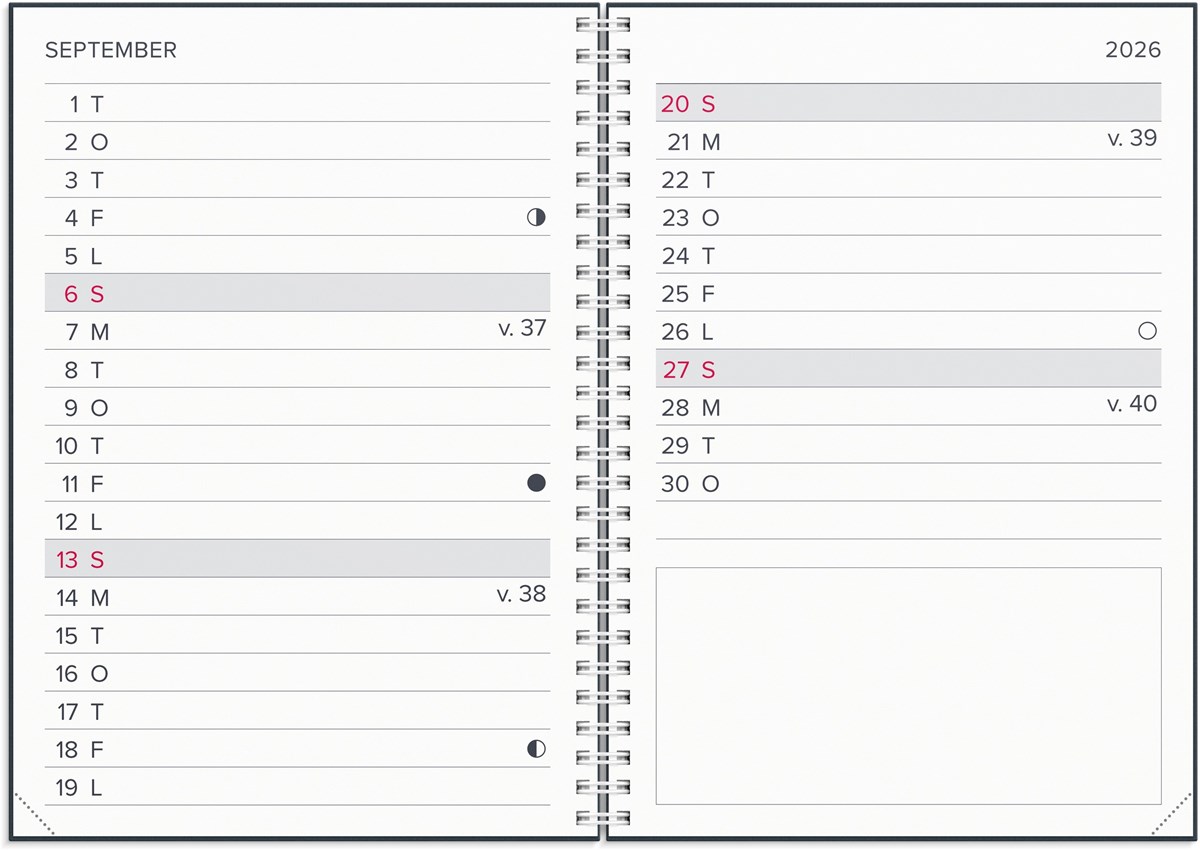Select week label v. 37
The image size is (1200, 850).
pos(522,328)
